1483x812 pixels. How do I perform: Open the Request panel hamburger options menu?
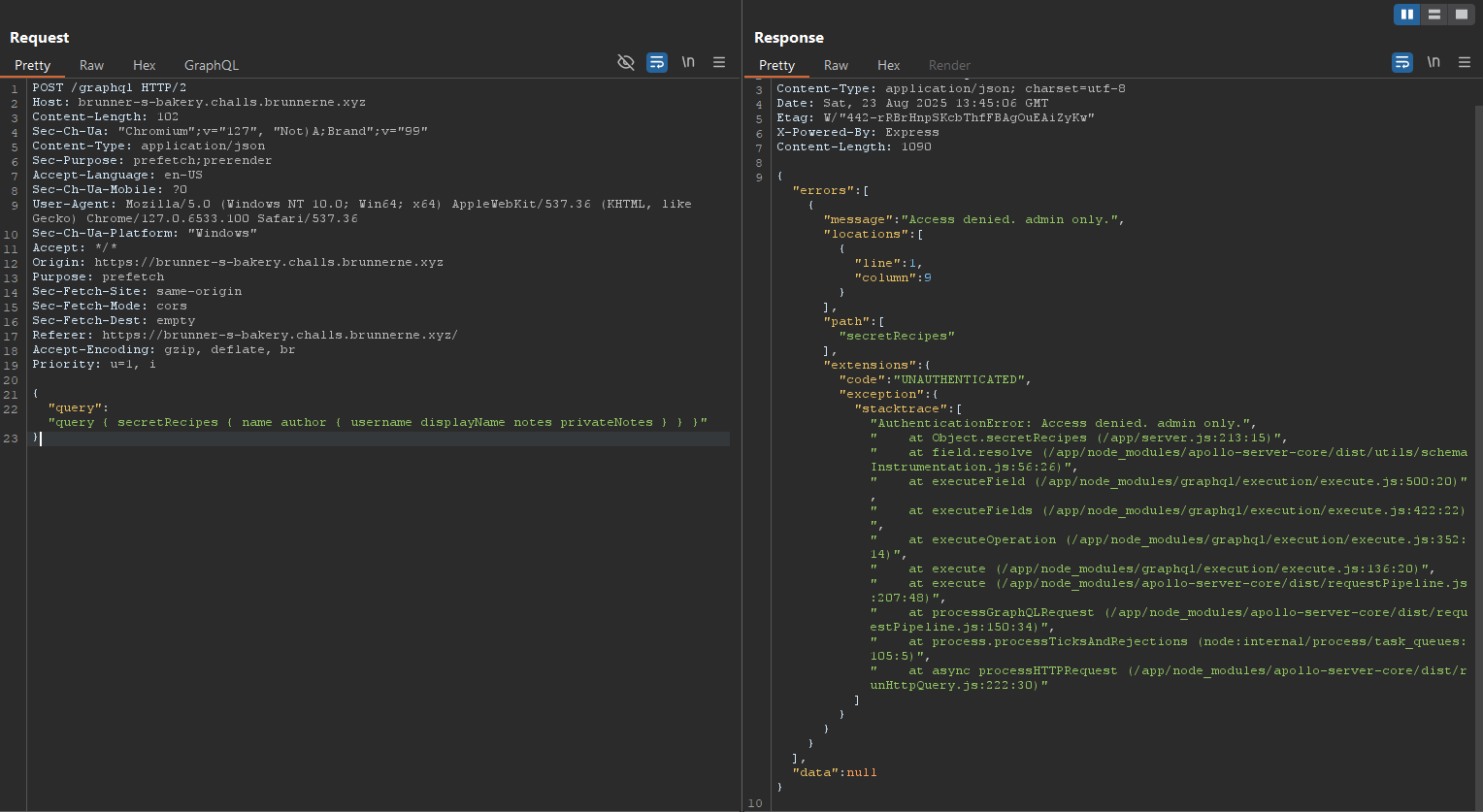(719, 62)
